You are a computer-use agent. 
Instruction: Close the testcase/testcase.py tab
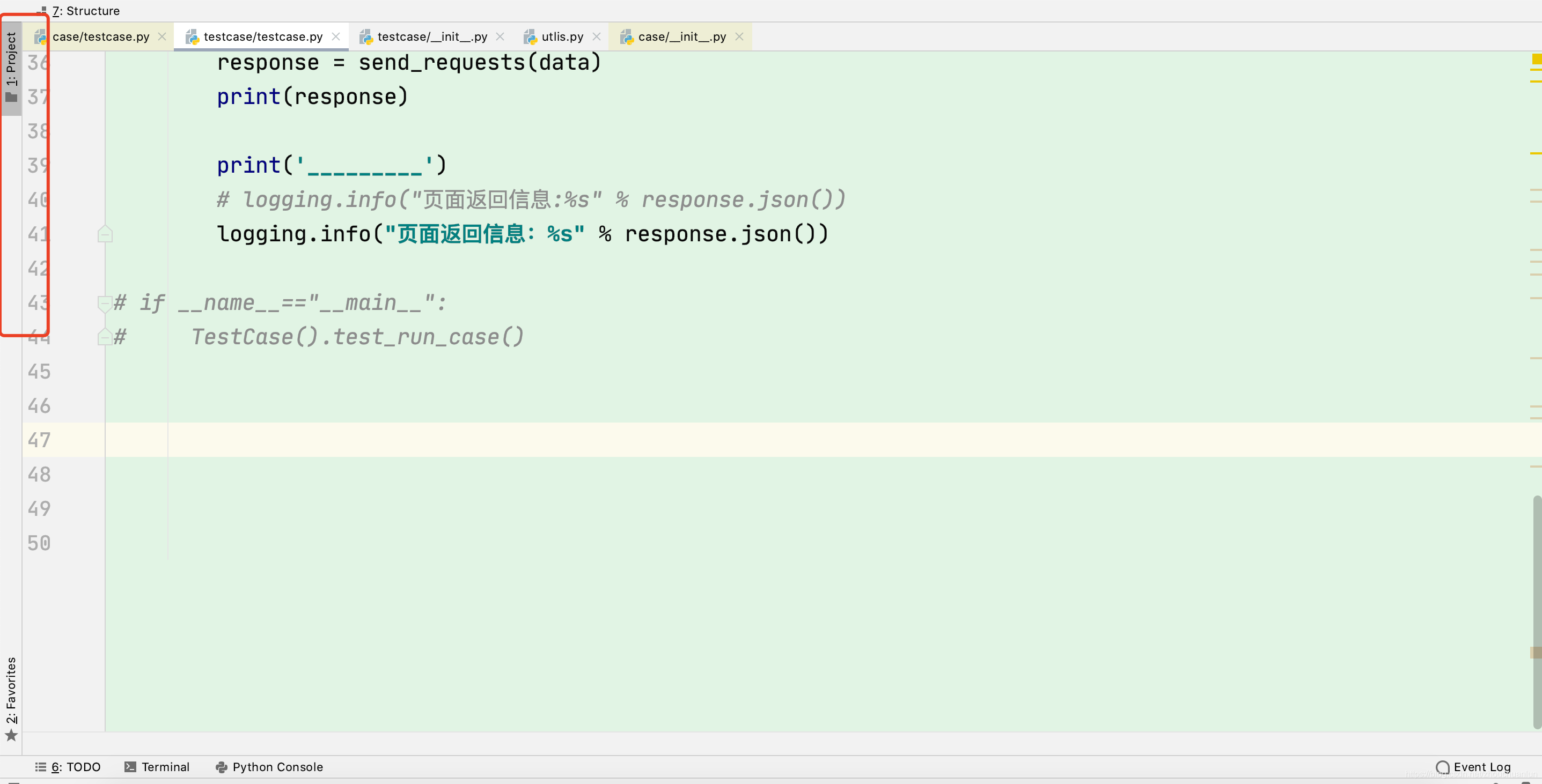[336, 36]
